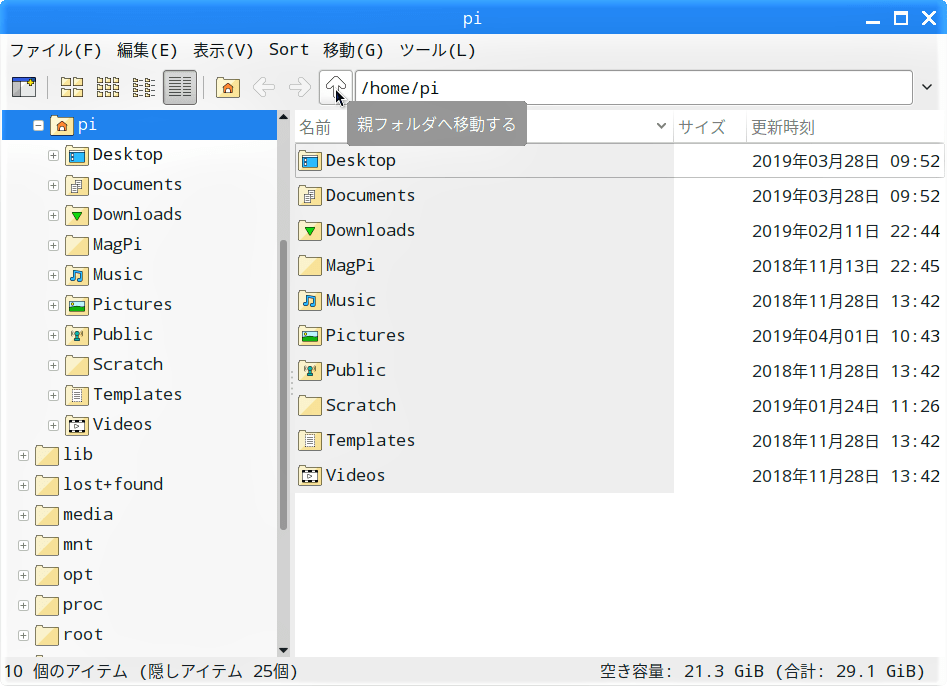Select the opt folder in tree
This screenshot has width=947, height=686.
tap(78, 575)
